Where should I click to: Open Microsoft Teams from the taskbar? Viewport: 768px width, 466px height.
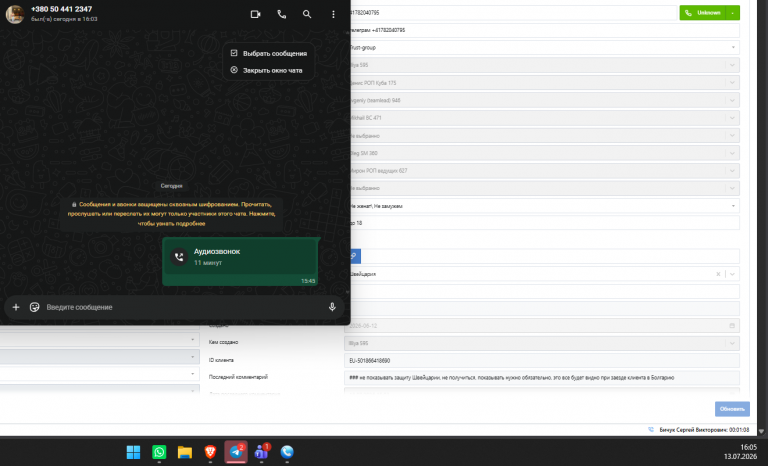click(x=262, y=452)
